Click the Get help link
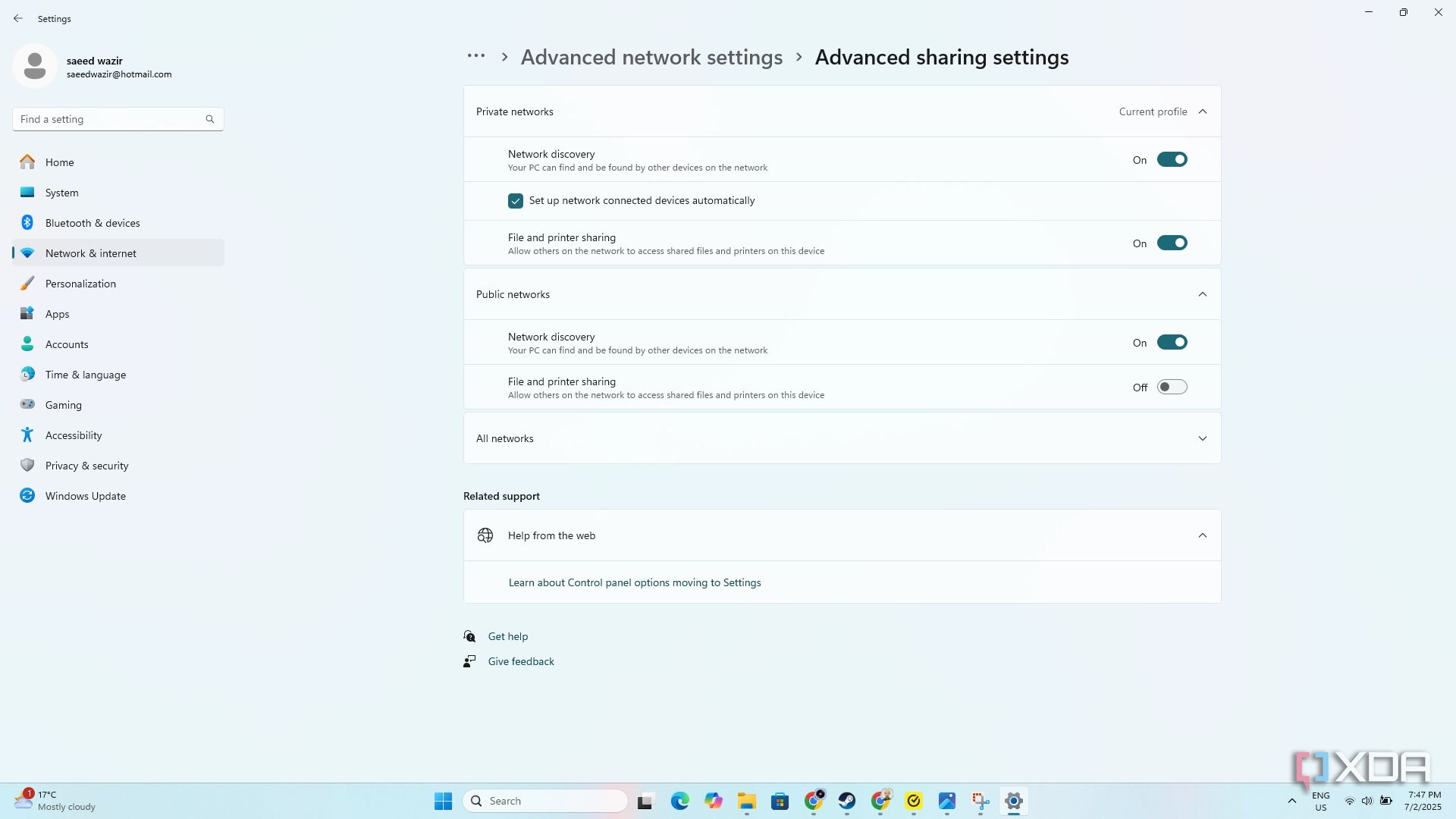The image size is (1456, 819). (508, 636)
